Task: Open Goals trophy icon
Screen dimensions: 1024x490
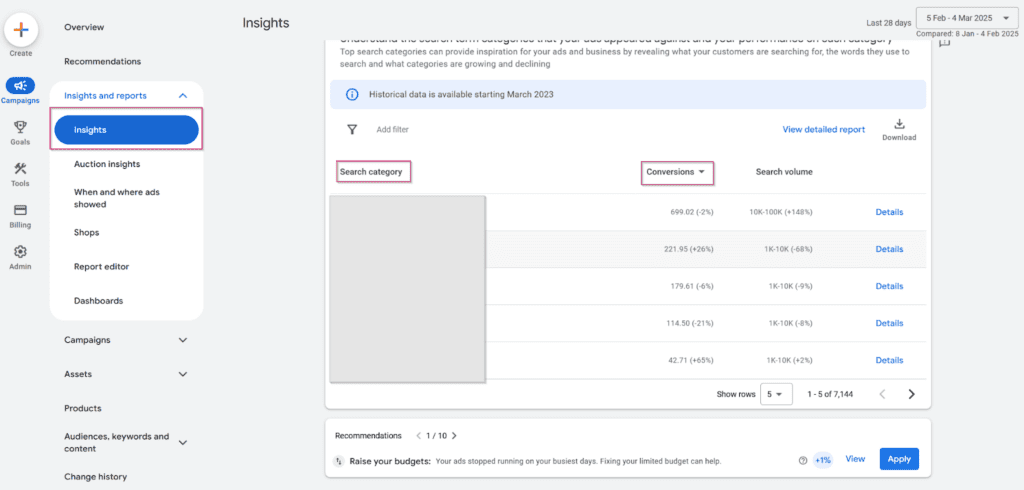Action: tap(20, 127)
